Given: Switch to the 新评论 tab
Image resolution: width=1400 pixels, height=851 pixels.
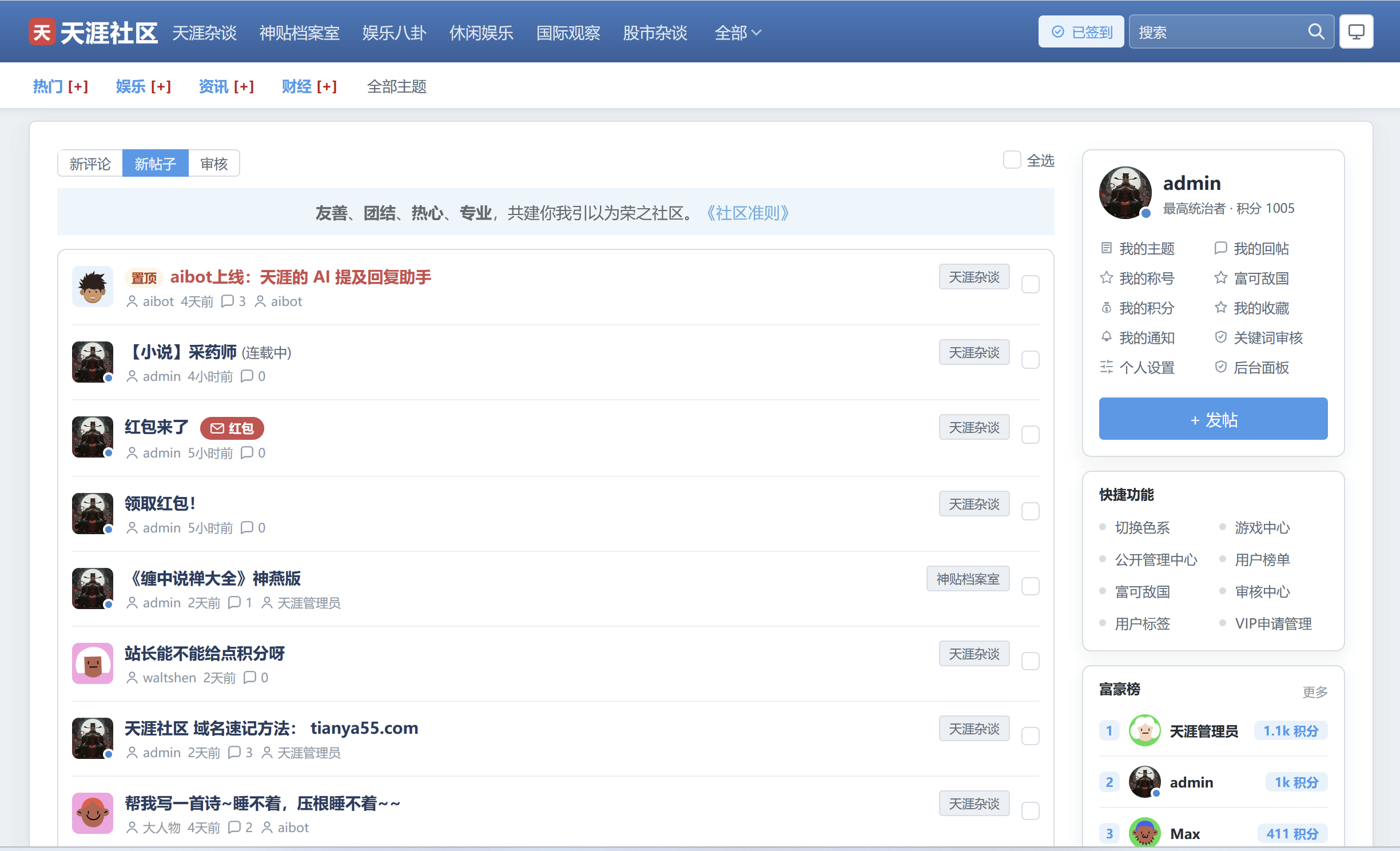Looking at the screenshot, I should 90,164.
